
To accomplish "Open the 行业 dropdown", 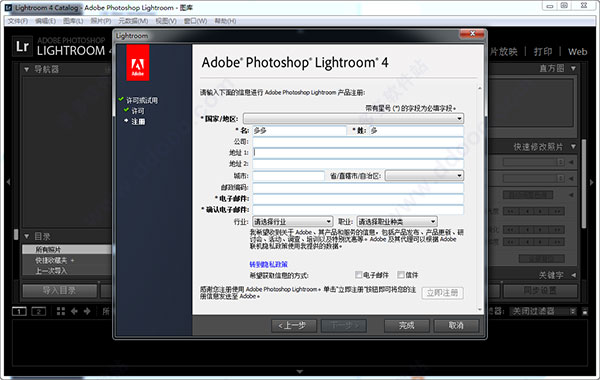I will tap(292, 221).
